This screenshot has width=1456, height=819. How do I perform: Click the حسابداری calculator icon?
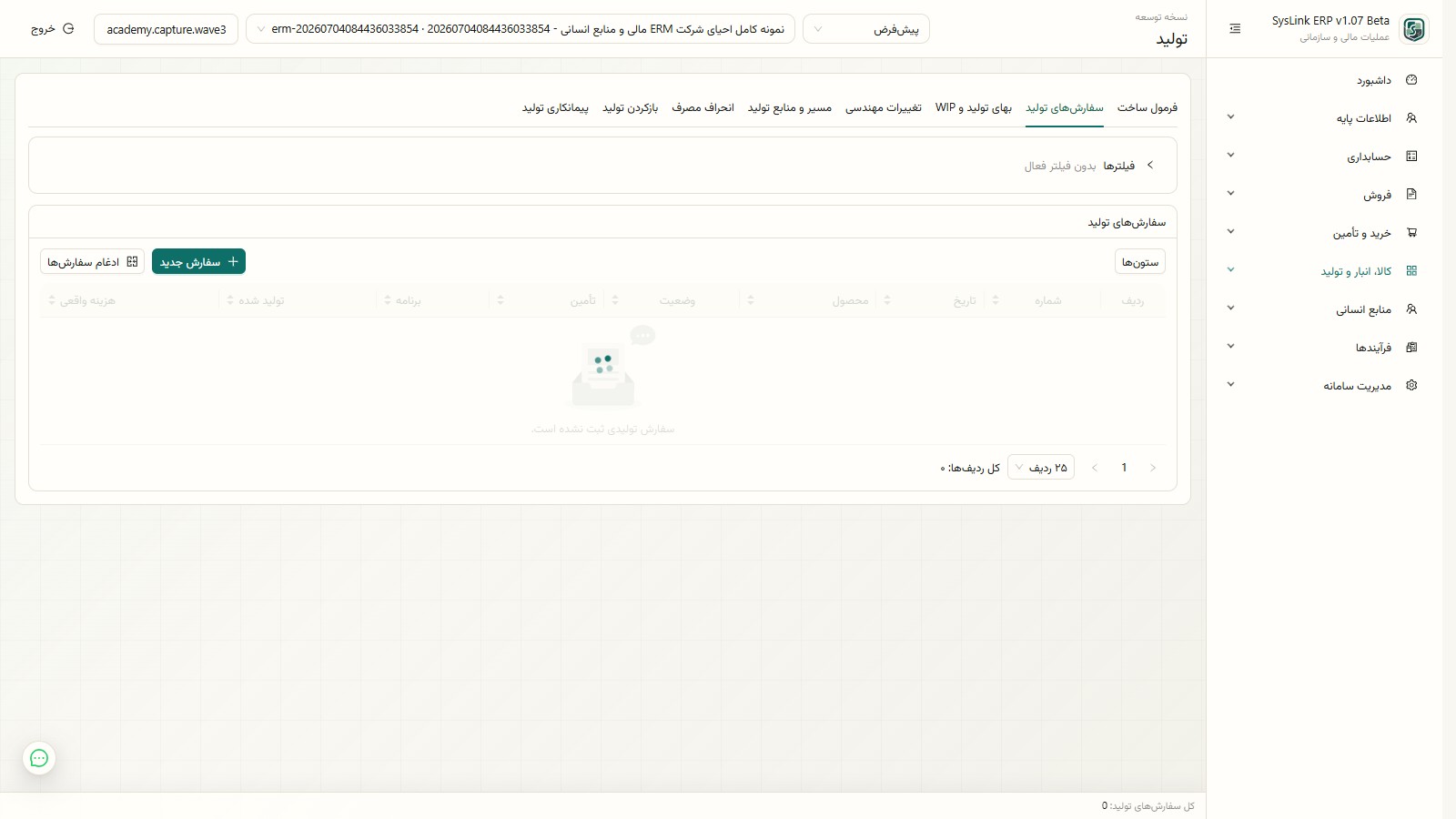point(1411,157)
